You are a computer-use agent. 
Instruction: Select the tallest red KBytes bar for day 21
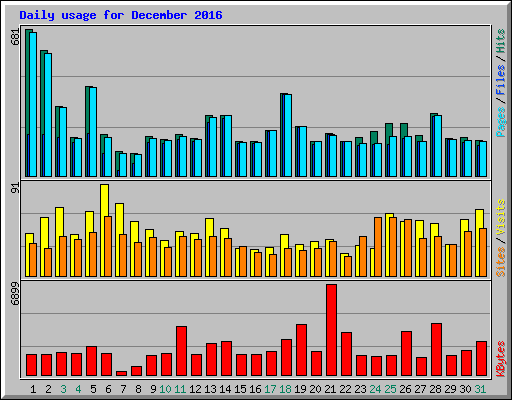coord(331,330)
